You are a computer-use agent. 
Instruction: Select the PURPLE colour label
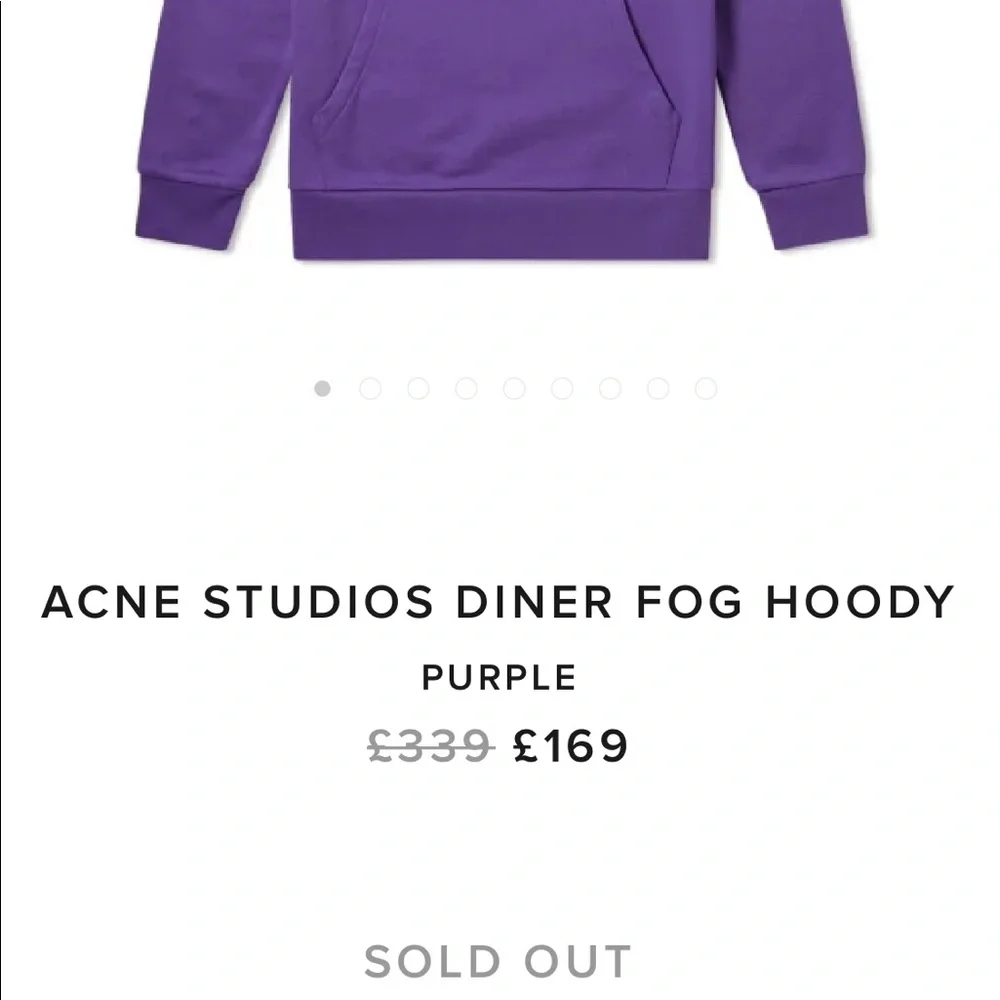[498, 677]
